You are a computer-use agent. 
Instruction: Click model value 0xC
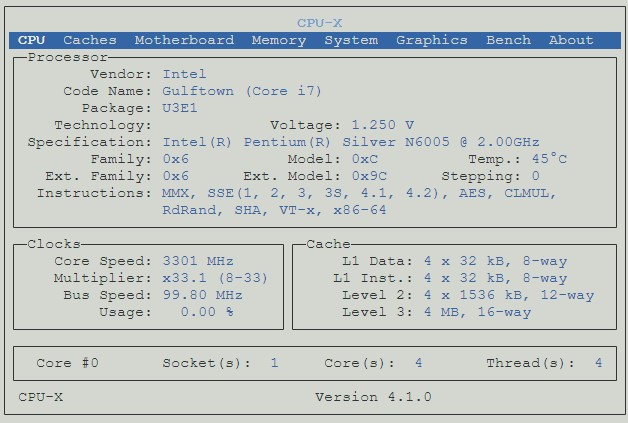point(364,159)
